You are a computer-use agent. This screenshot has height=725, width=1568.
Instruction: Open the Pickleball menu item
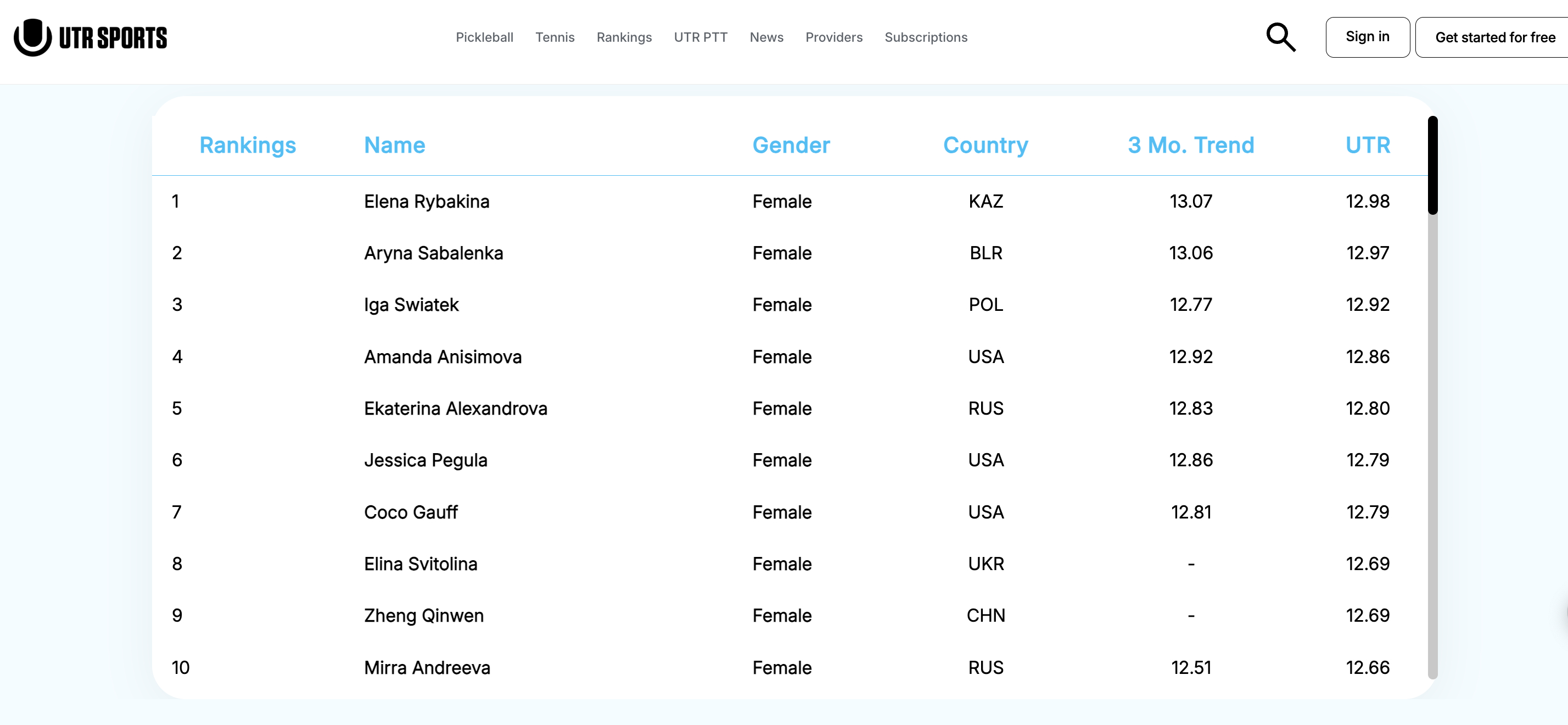click(x=484, y=37)
